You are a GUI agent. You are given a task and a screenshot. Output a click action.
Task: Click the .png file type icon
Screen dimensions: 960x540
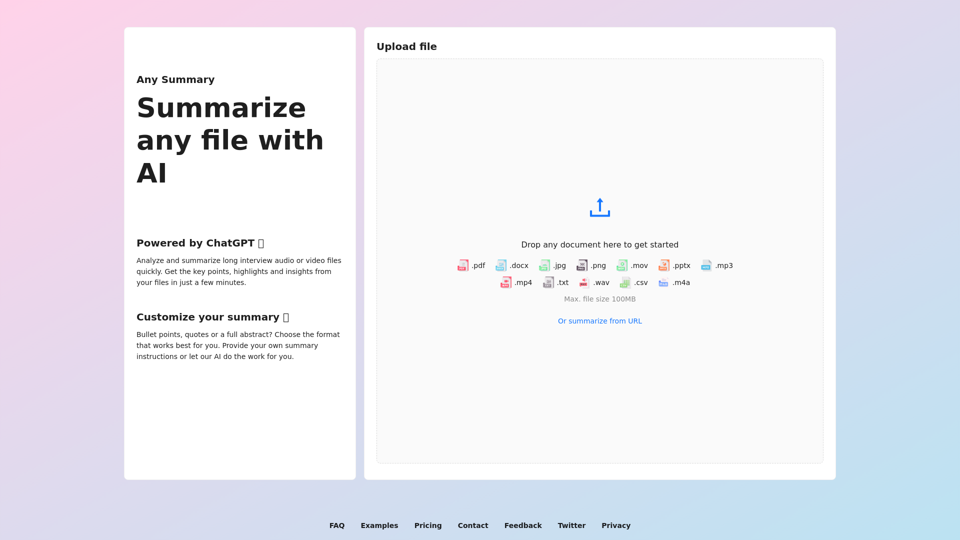[582, 265]
